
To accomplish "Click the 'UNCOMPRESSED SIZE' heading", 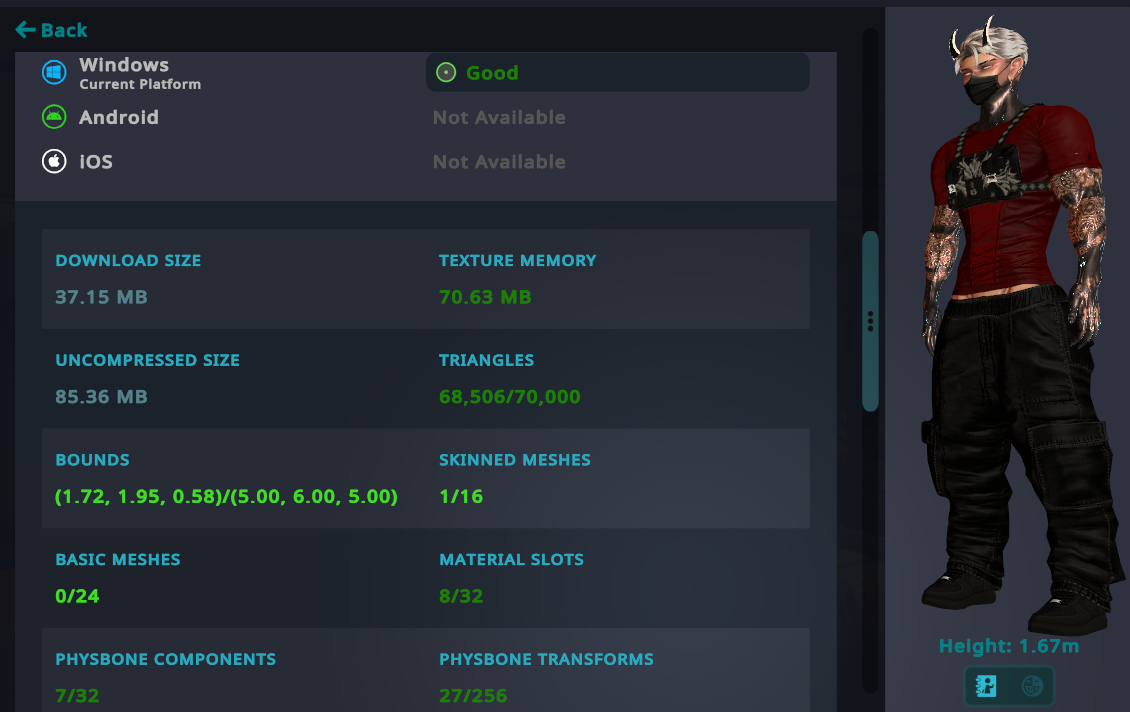I will (148, 360).
